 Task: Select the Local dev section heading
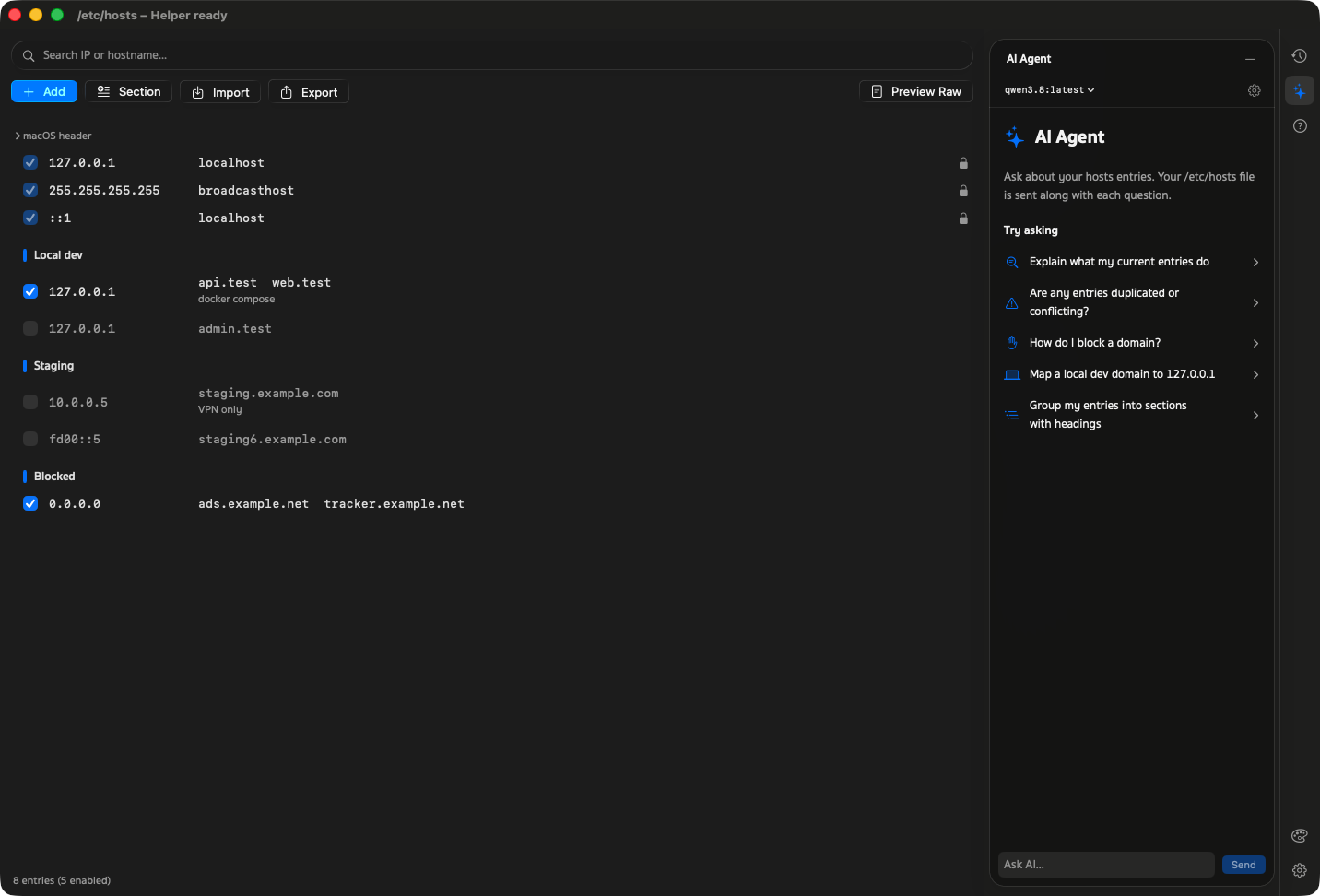[x=58, y=255]
